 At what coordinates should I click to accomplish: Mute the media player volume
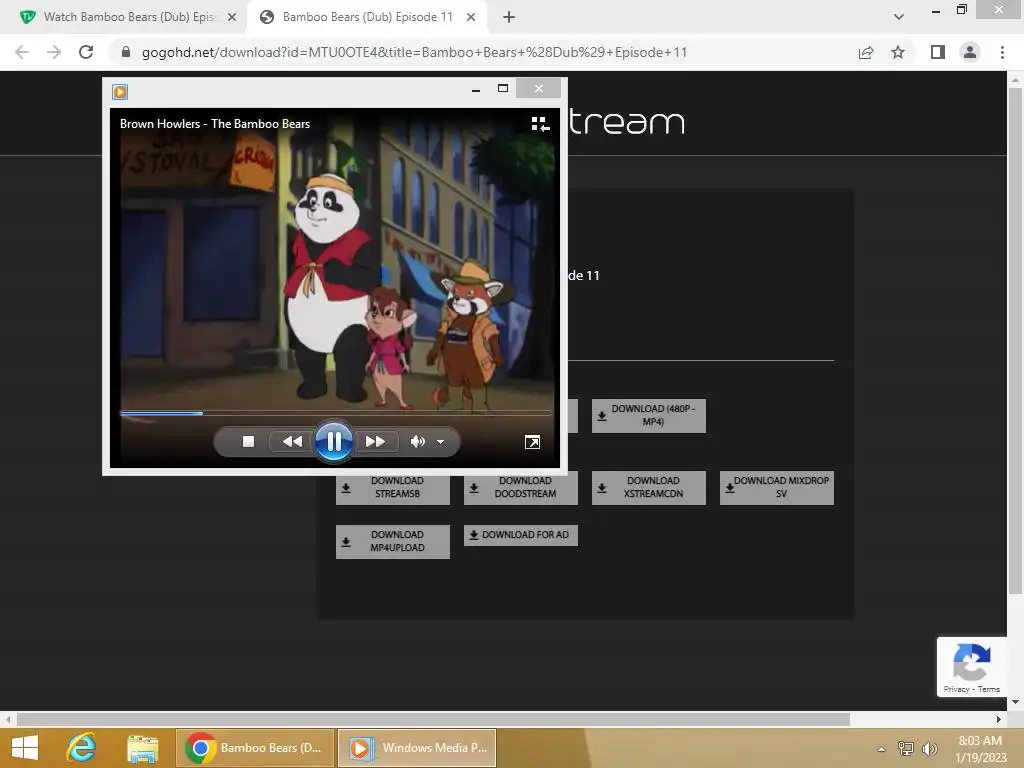click(x=417, y=442)
